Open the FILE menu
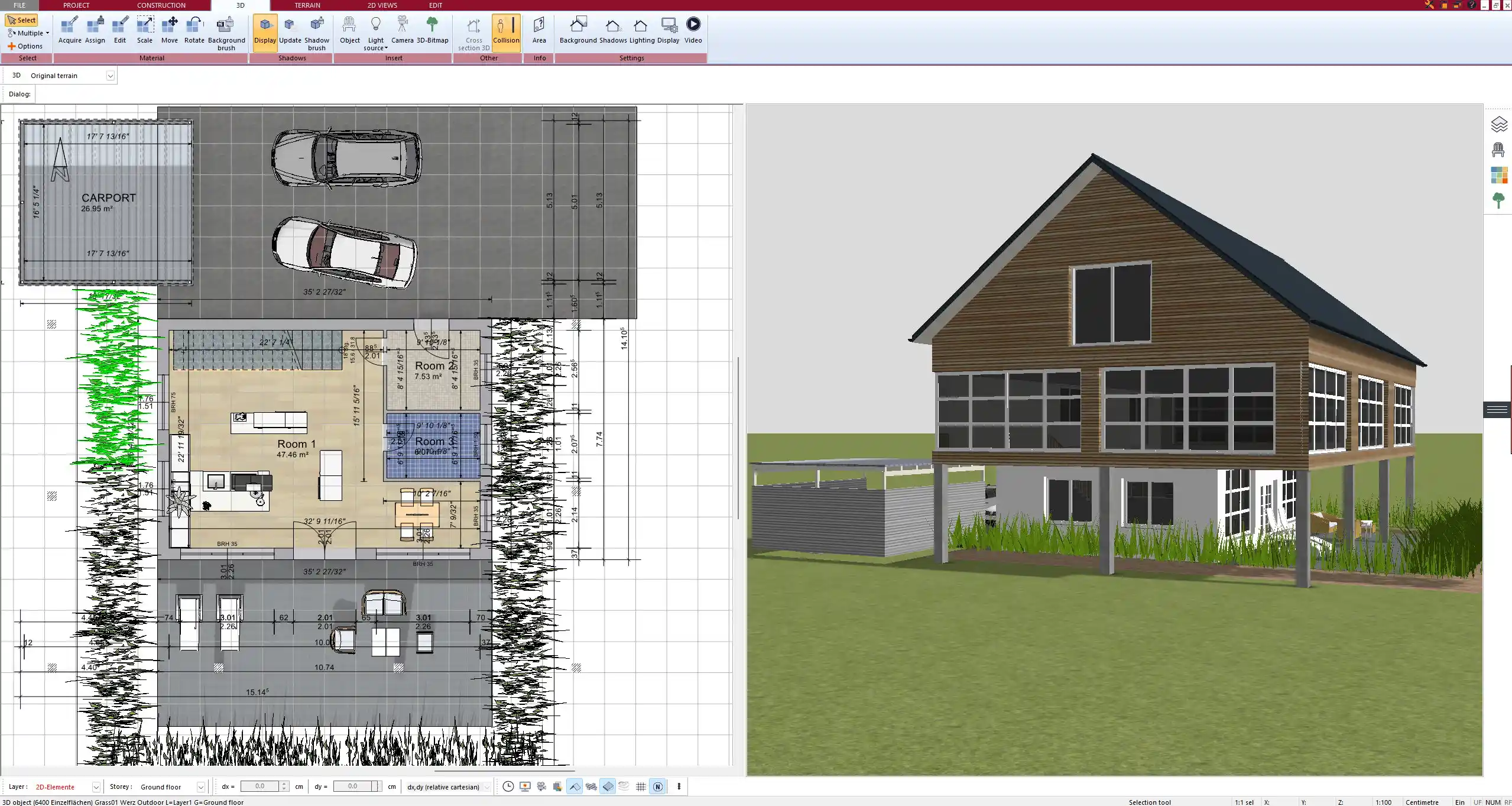 point(20,5)
